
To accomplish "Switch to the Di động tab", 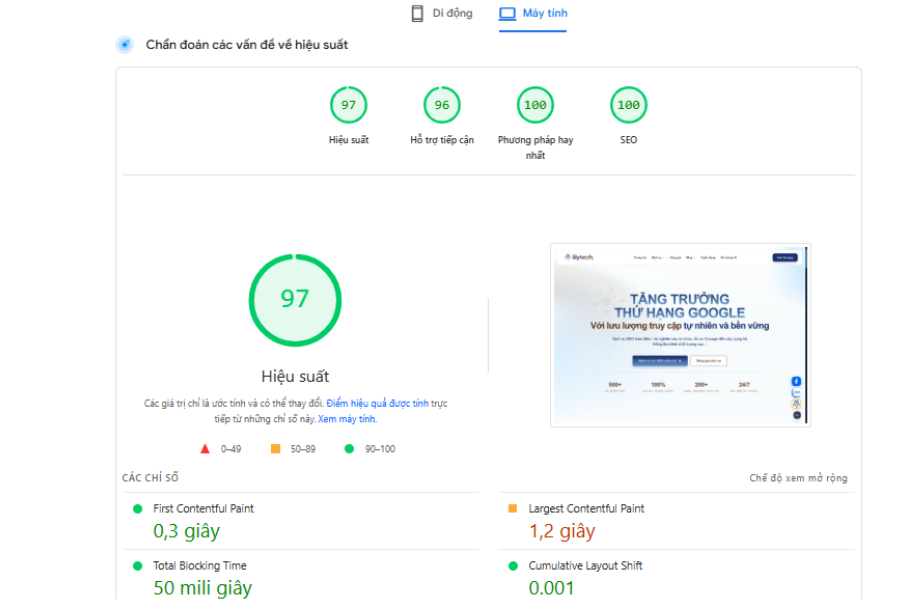I will 442,13.
